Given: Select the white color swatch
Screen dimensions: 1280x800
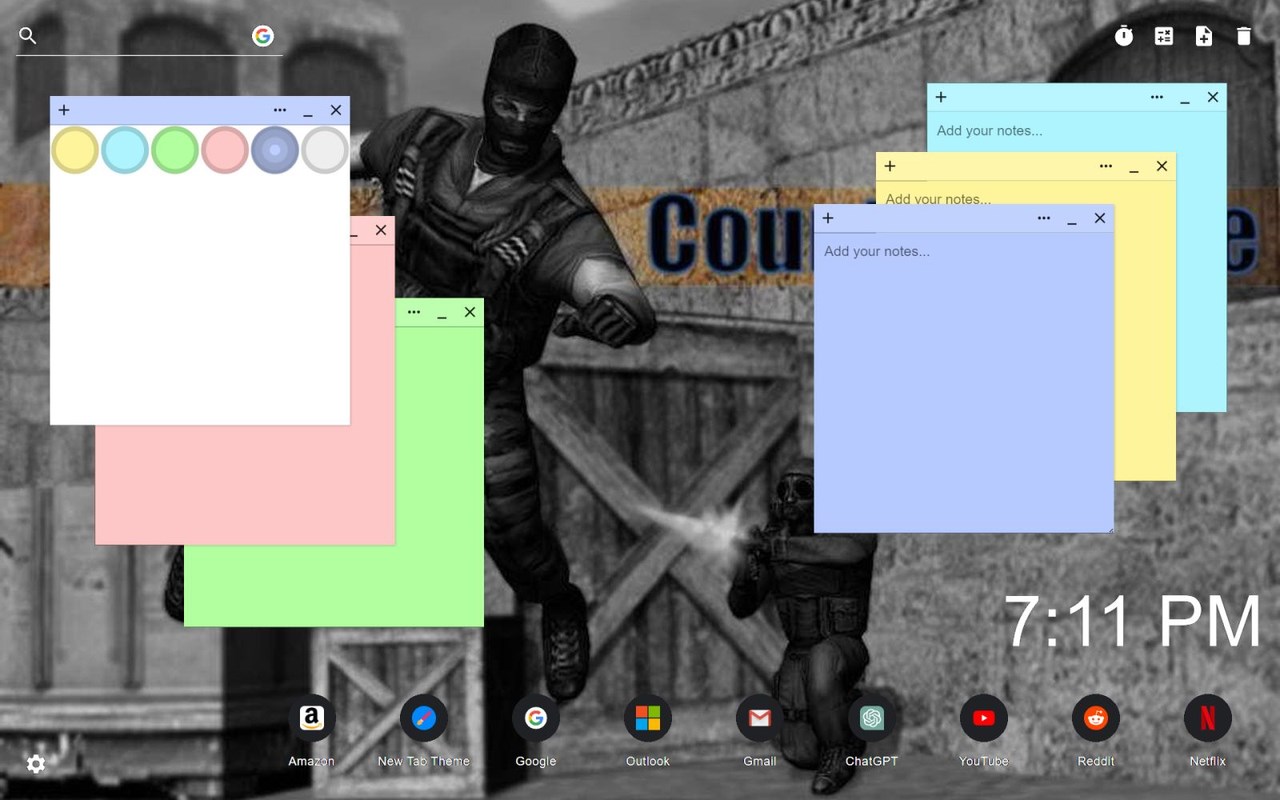Looking at the screenshot, I should (325, 150).
